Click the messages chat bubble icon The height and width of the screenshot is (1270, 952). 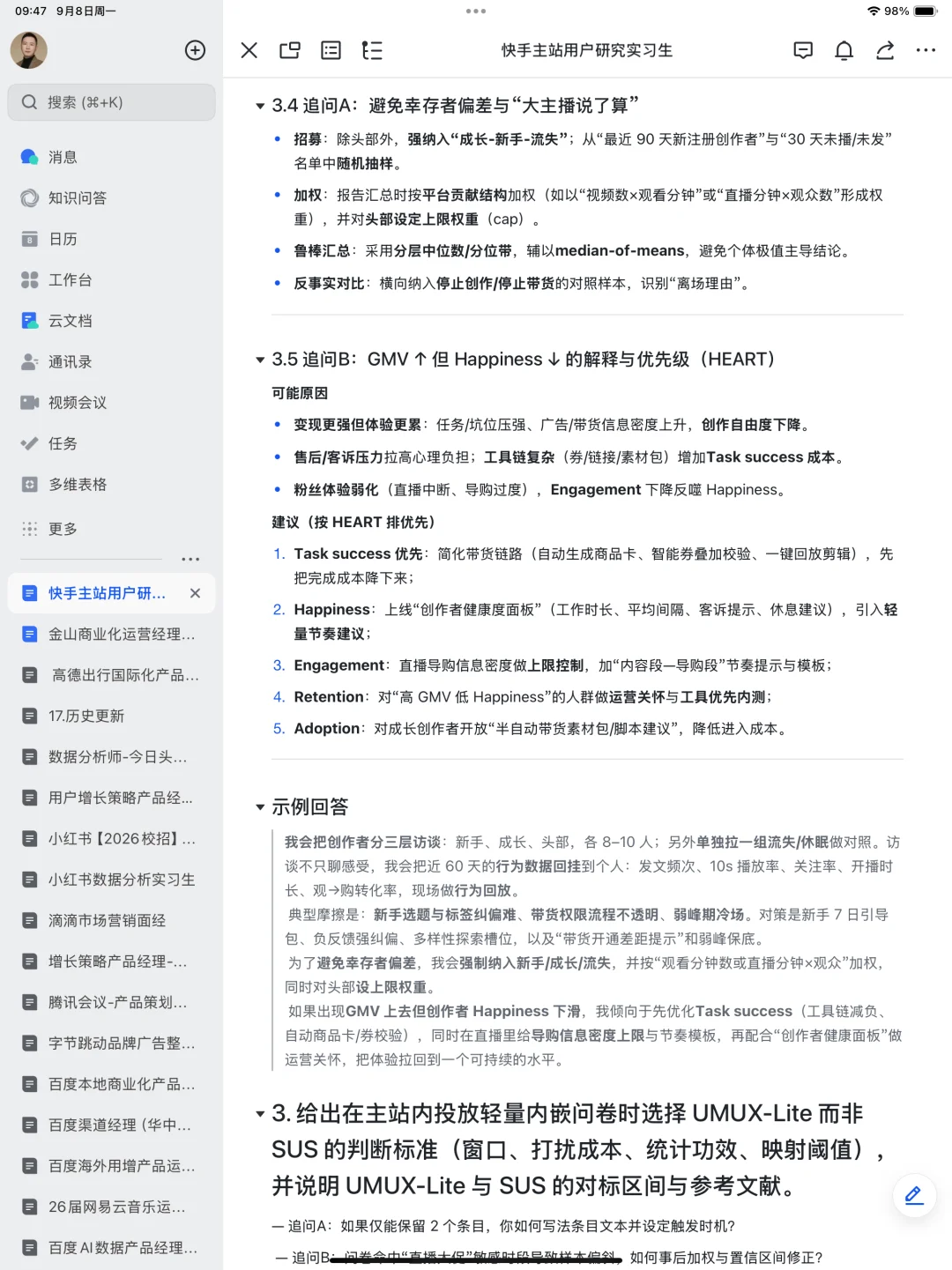30,157
